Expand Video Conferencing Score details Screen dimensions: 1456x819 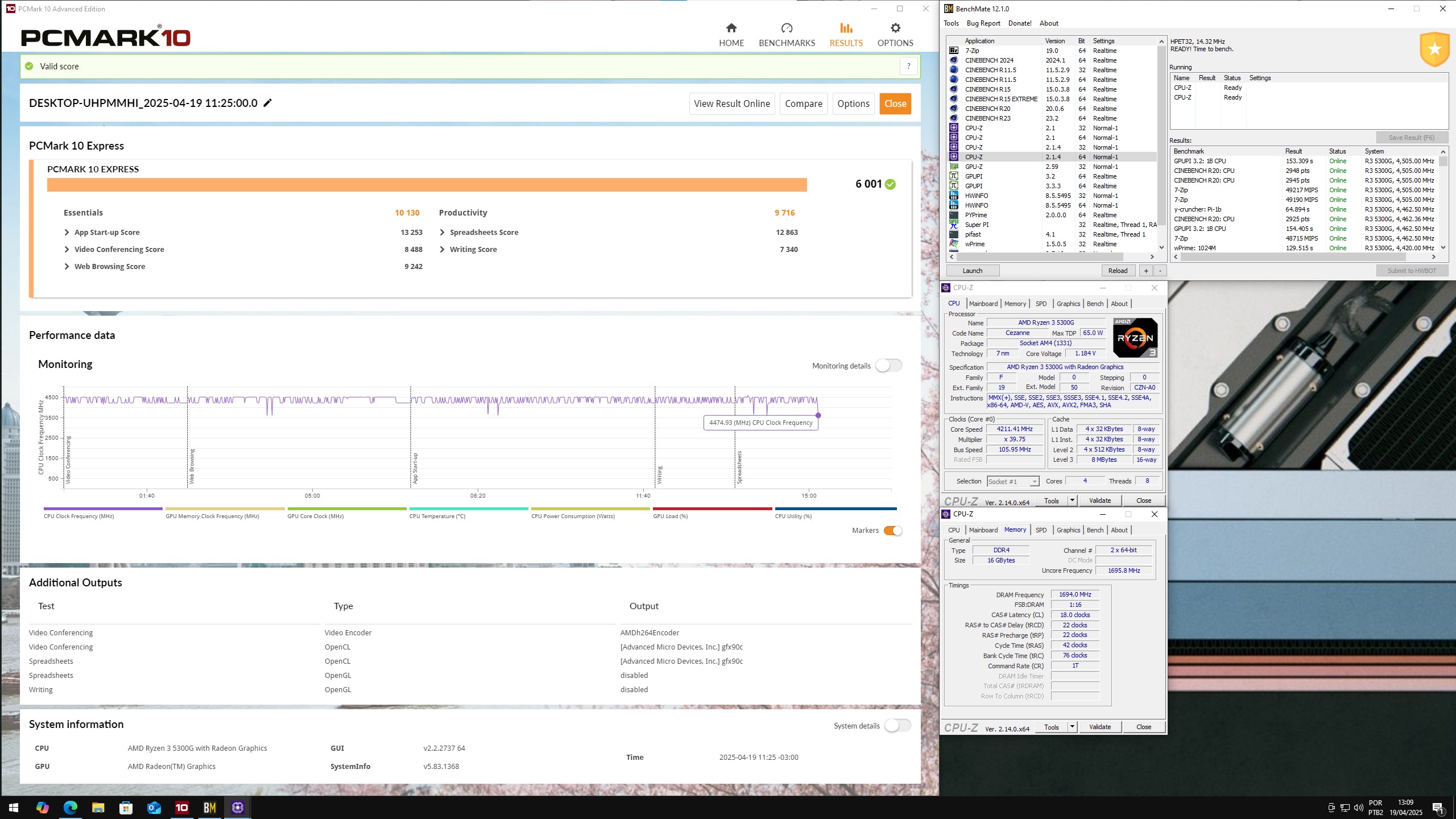(x=67, y=250)
